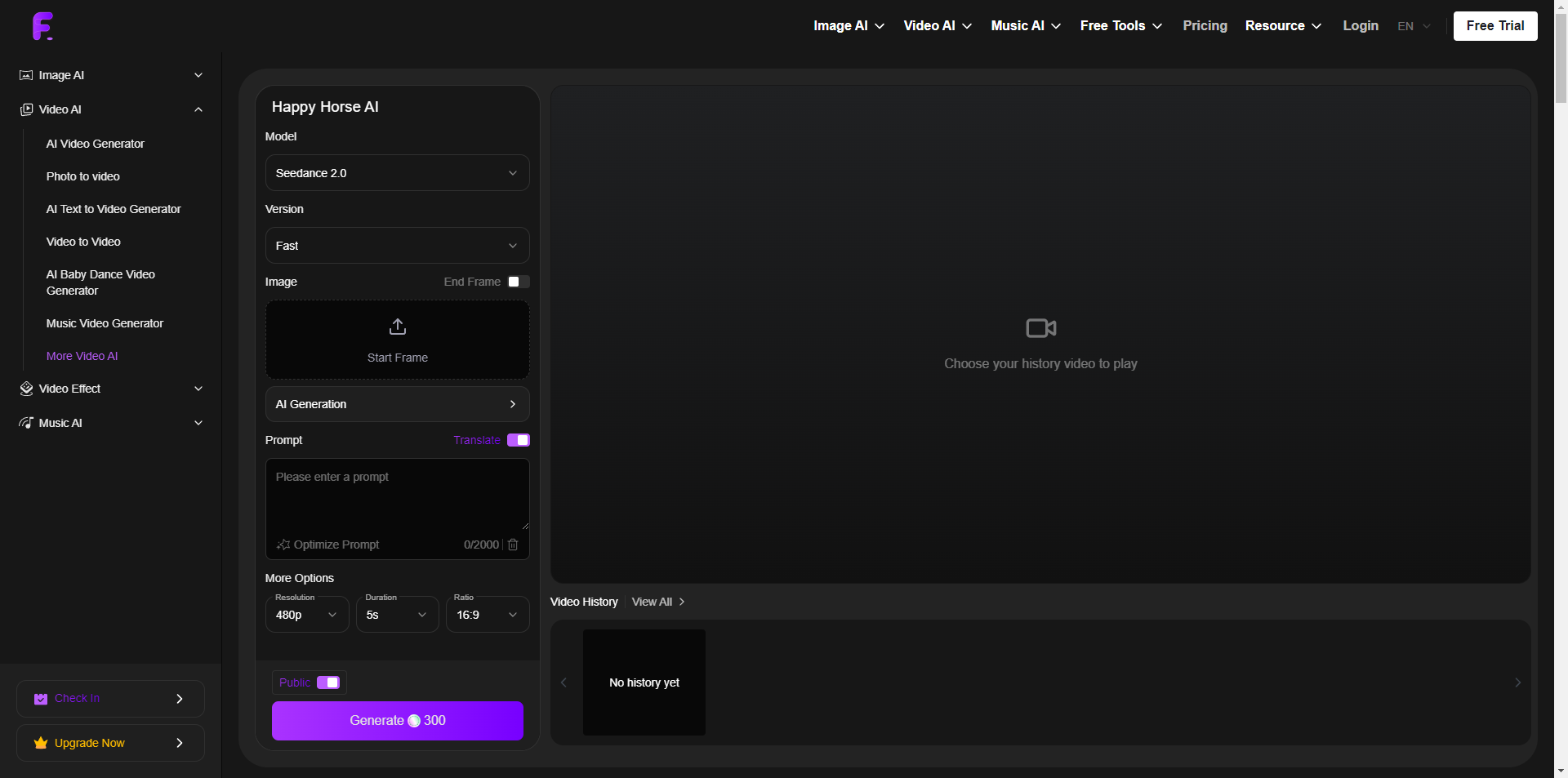Click the purple F logo icon
The width and height of the screenshot is (1568, 778).
click(x=42, y=26)
